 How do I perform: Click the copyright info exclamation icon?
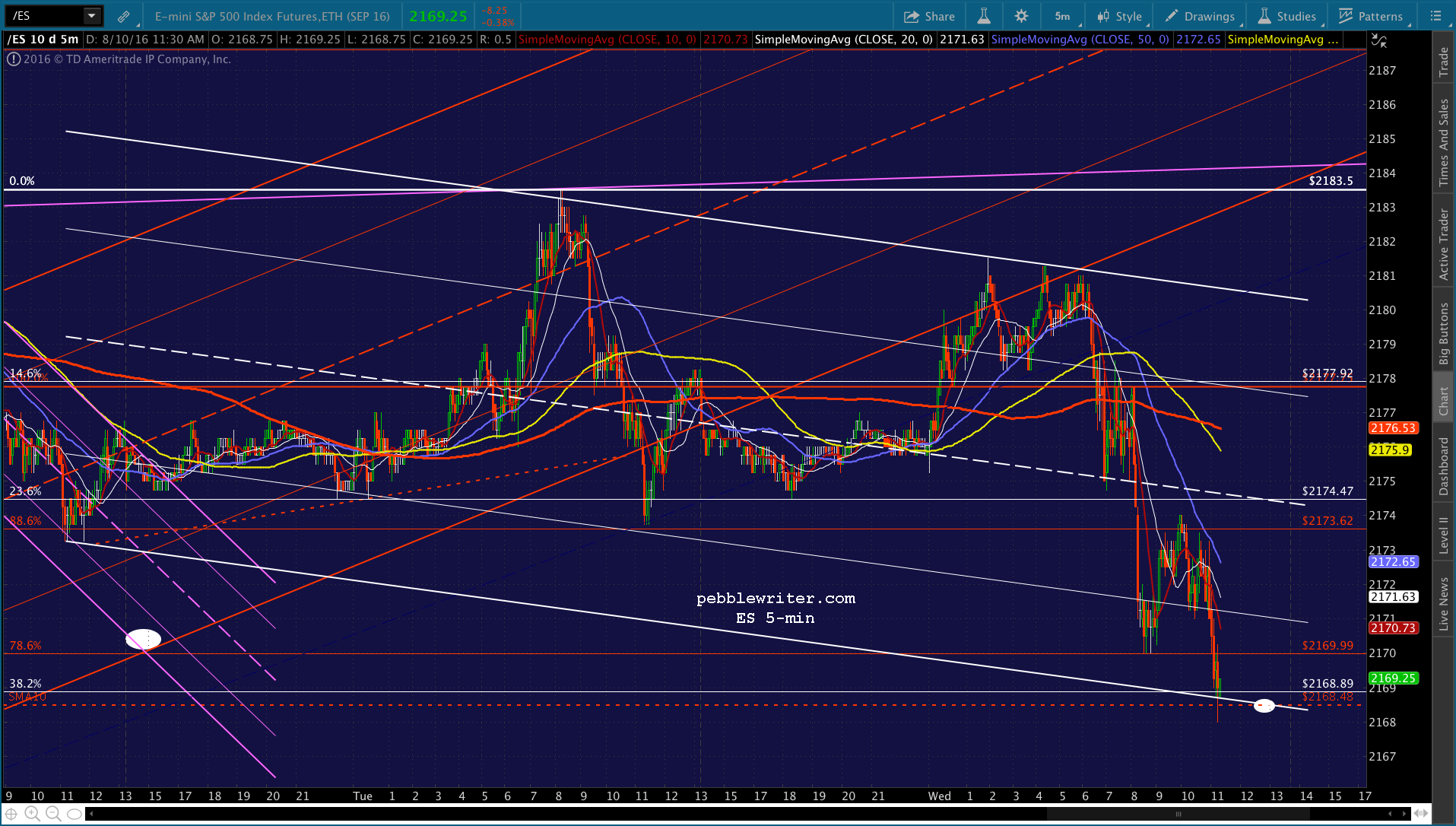click(x=14, y=59)
